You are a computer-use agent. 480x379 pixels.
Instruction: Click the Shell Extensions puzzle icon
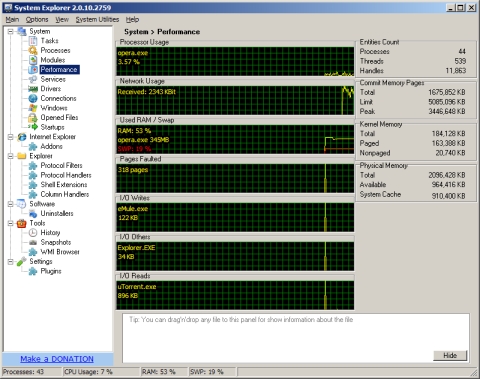coord(33,185)
